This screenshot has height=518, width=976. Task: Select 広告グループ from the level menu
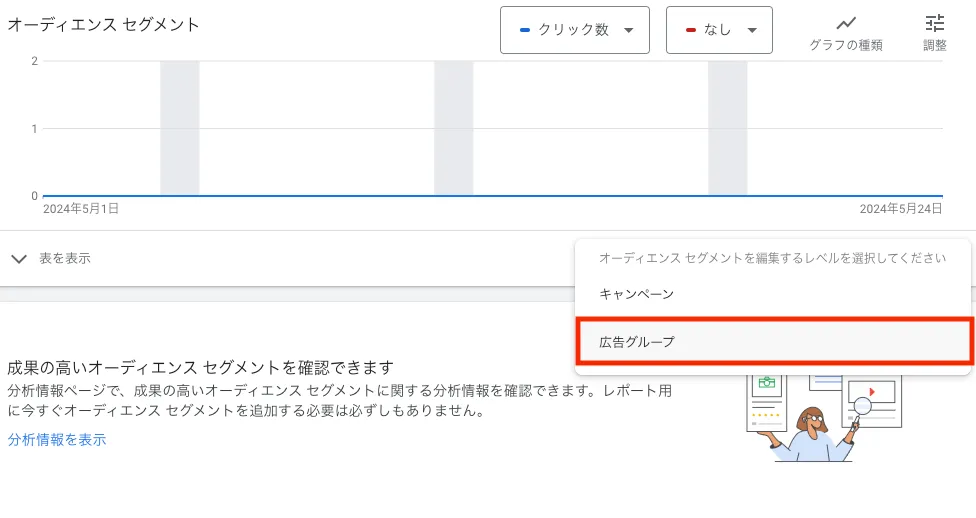pyautogui.click(x=772, y=341)
